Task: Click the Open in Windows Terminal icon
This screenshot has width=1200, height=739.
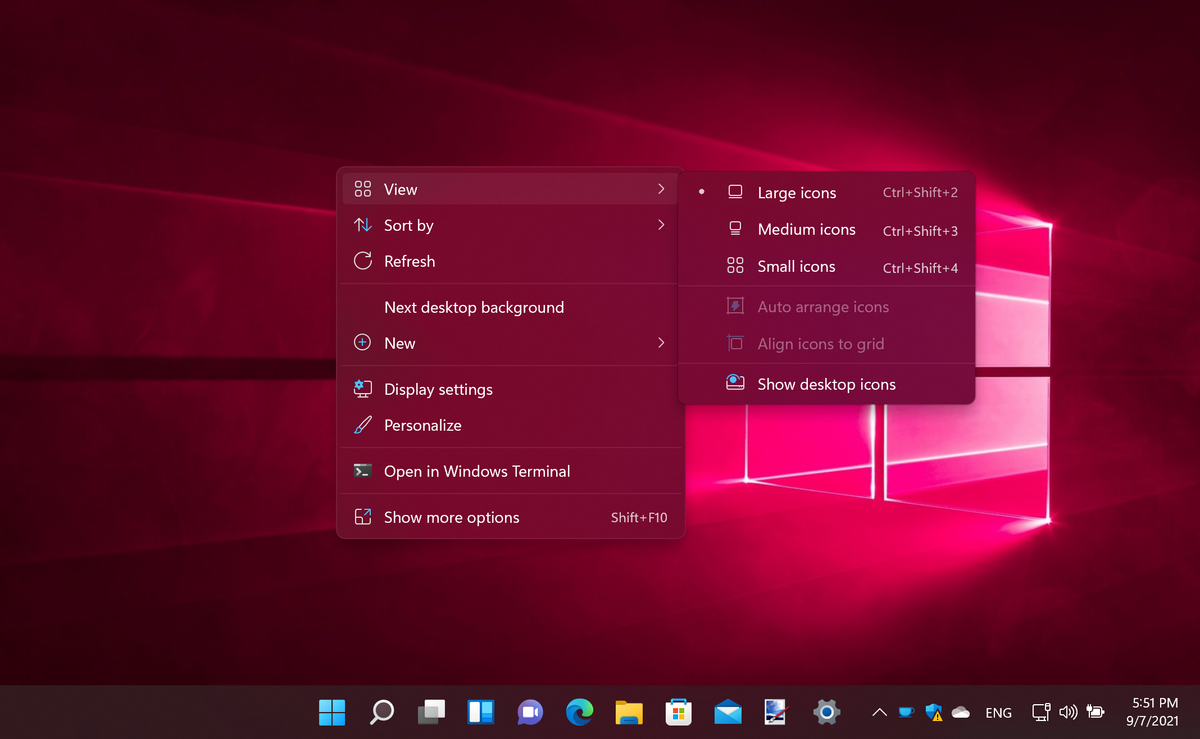Action: [363, 470]
